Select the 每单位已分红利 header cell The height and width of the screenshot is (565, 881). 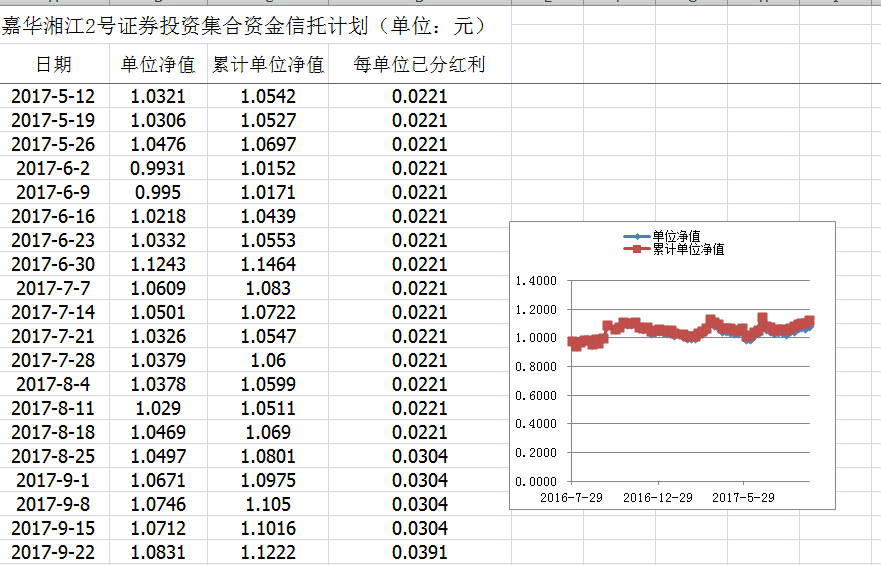[x=419, y=65]
